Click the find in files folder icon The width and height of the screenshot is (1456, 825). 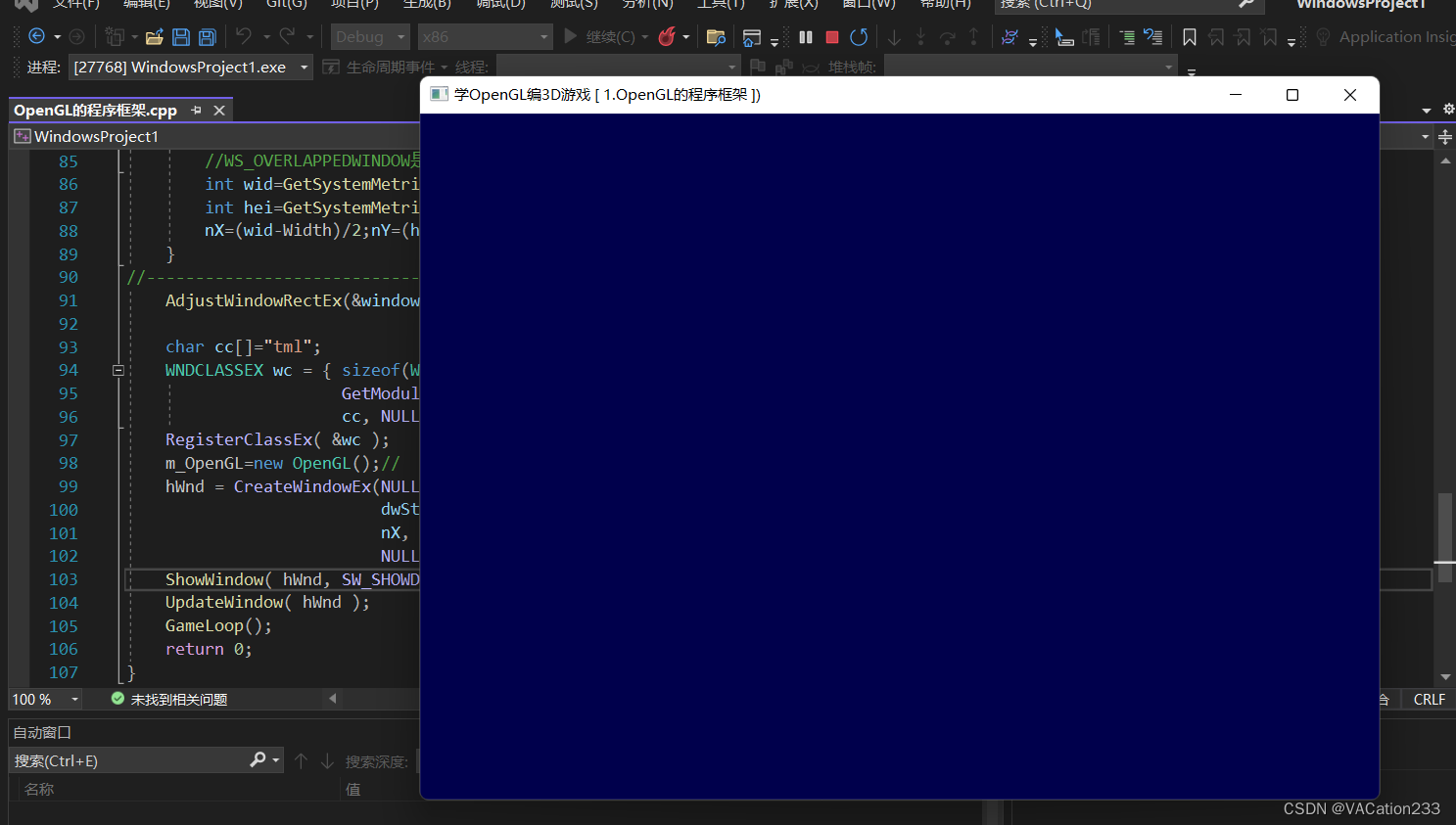[x=716, y=37]
